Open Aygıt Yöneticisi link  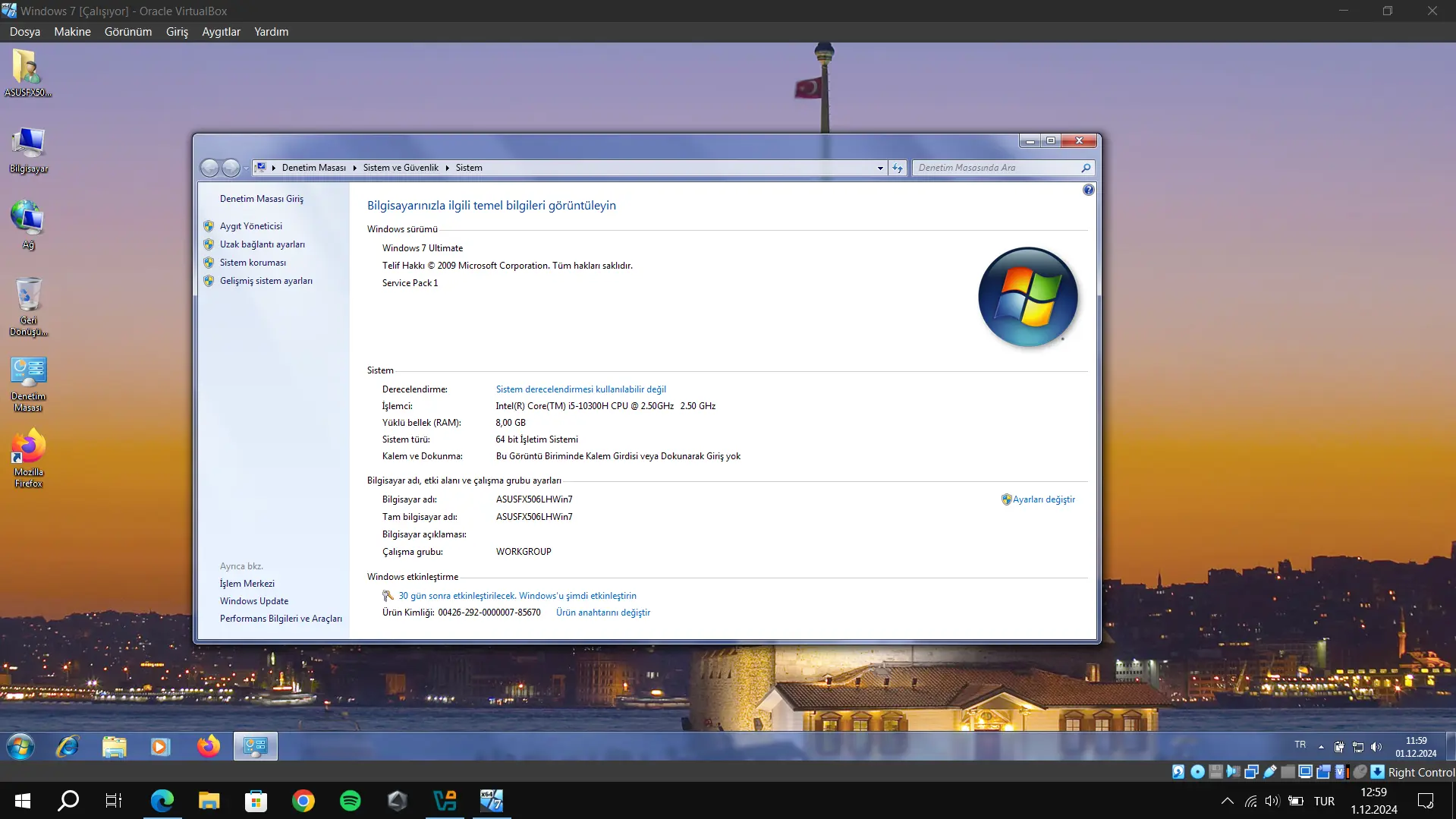(x=251, y=226)
